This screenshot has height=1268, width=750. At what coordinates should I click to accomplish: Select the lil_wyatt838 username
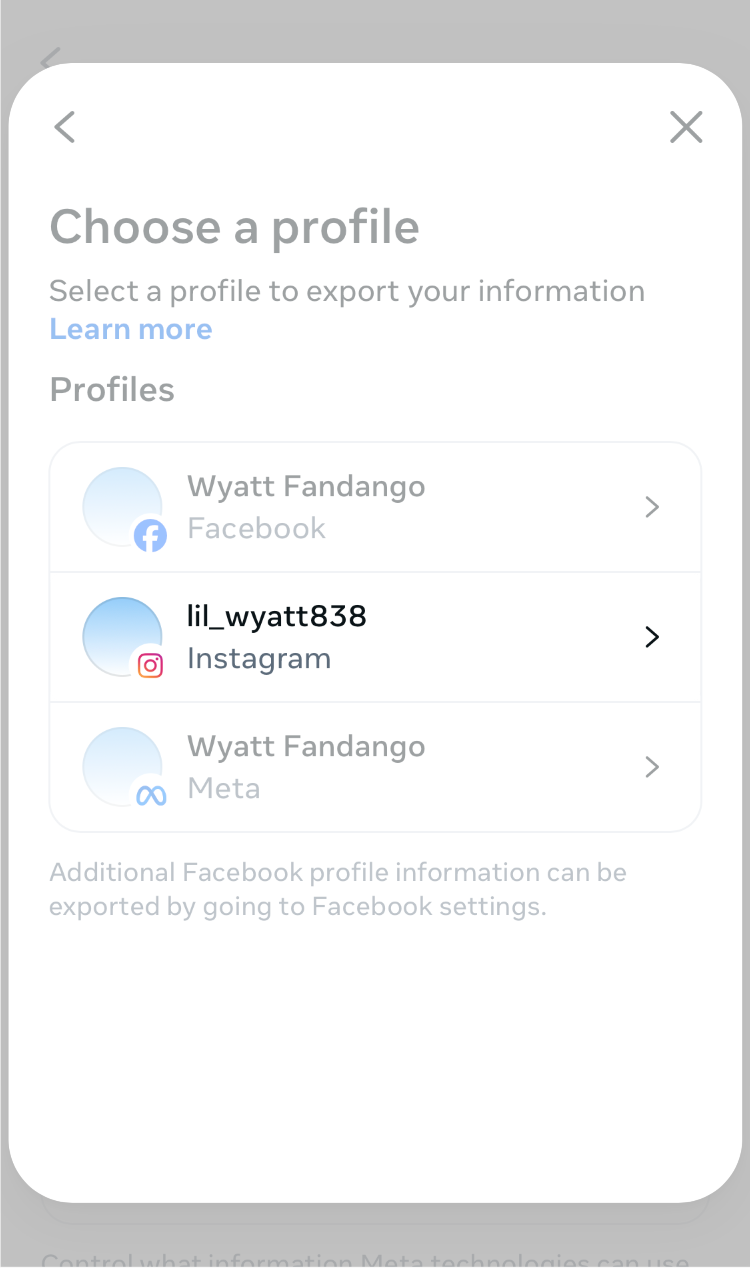point(277,617)
